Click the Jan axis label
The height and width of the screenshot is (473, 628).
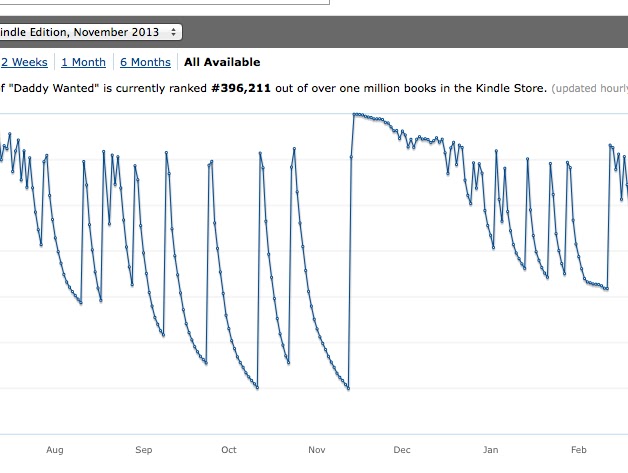[x=491, y=450]
